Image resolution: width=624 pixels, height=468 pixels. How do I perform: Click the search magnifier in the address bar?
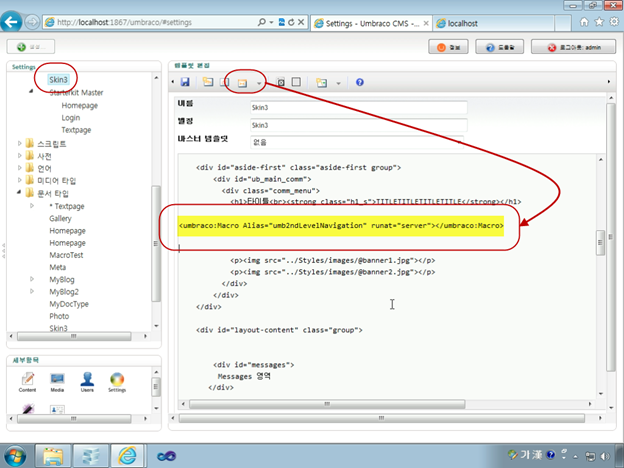tap(261, 22)
